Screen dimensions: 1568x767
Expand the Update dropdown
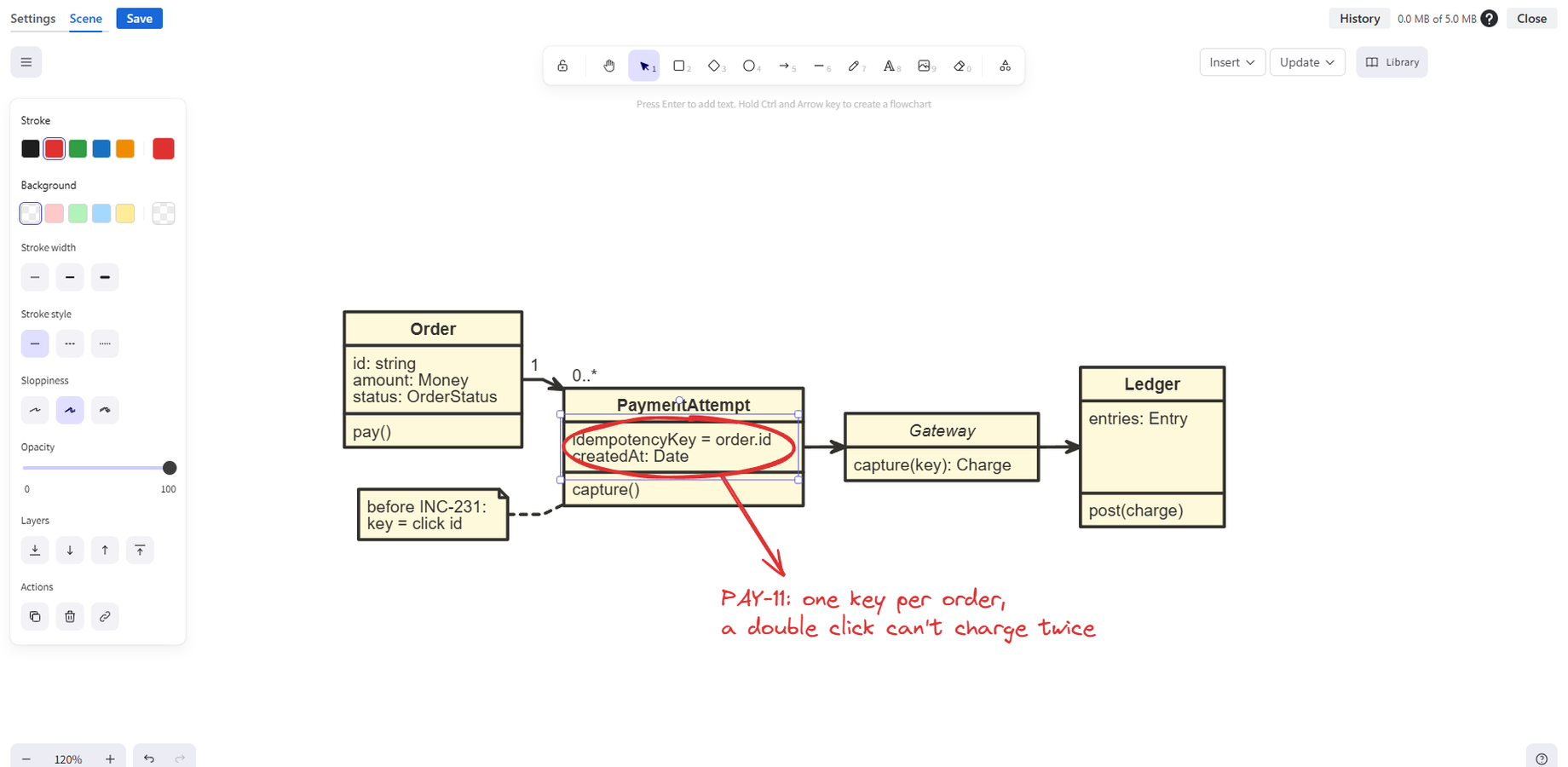pos(1307,62)
